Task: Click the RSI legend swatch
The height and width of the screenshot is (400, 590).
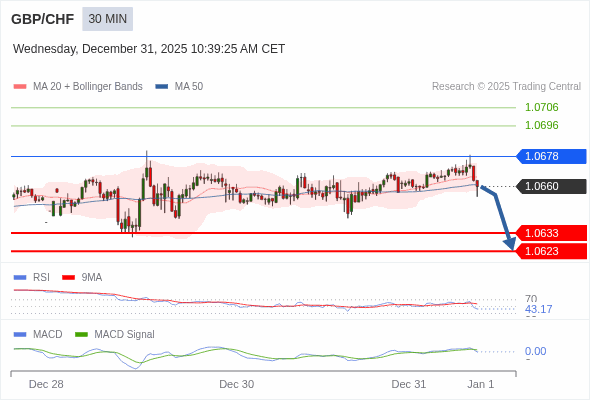Action: click(x=20, y=278)
